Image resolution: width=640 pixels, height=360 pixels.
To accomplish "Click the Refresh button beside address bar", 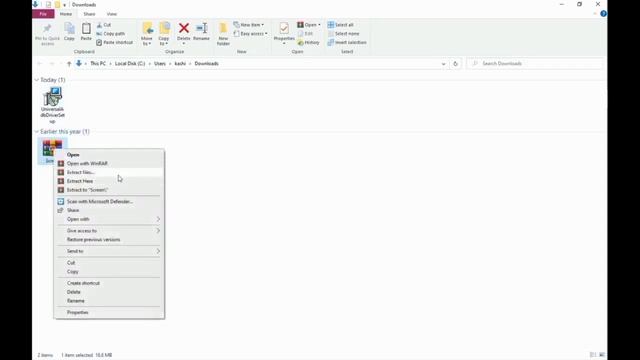I will coord(456,64).
